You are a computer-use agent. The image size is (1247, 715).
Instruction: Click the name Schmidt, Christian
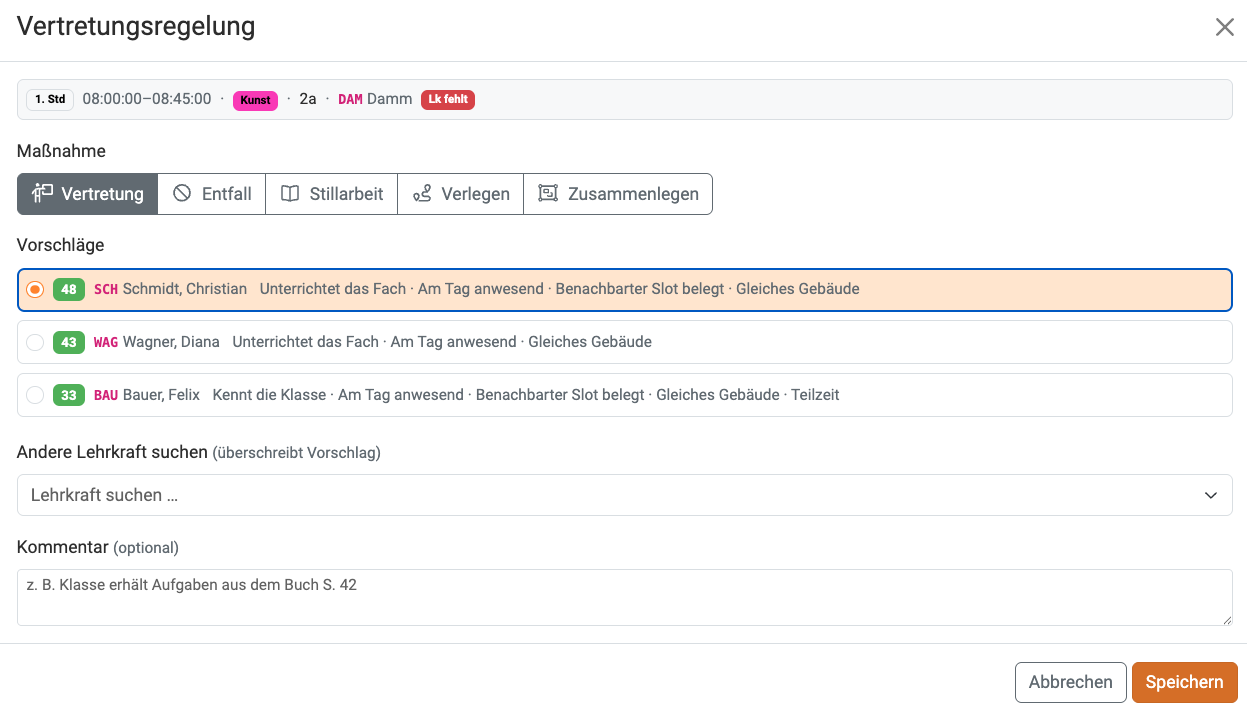(x=185, y=289)
